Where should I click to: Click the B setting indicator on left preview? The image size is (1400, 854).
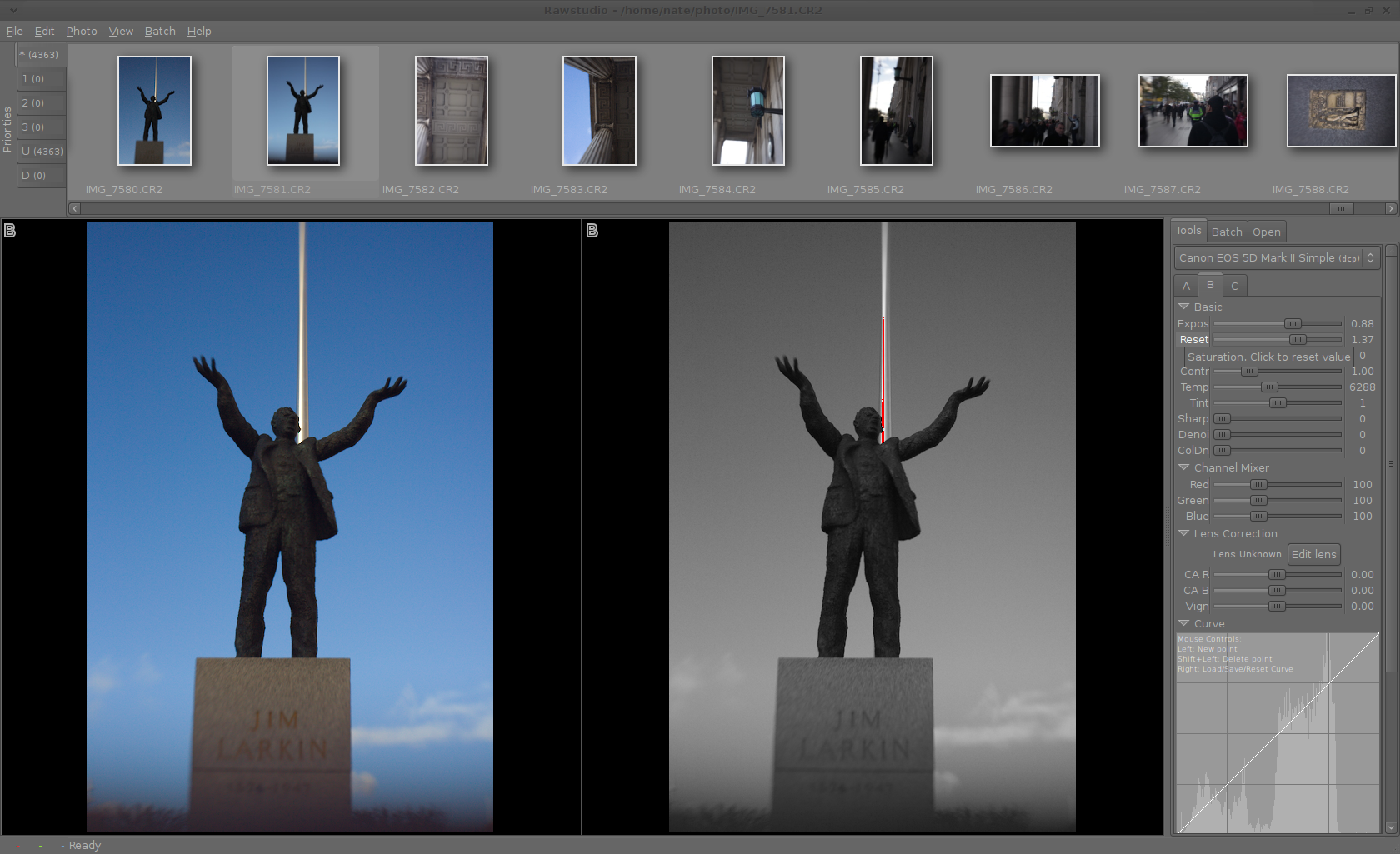10,231
